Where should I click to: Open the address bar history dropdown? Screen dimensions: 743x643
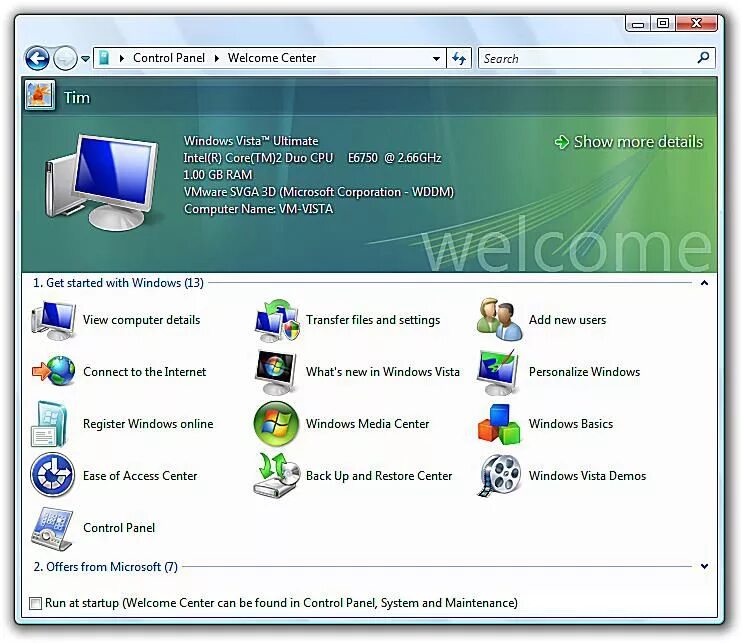pyautogui.click(x=436, y=59)
